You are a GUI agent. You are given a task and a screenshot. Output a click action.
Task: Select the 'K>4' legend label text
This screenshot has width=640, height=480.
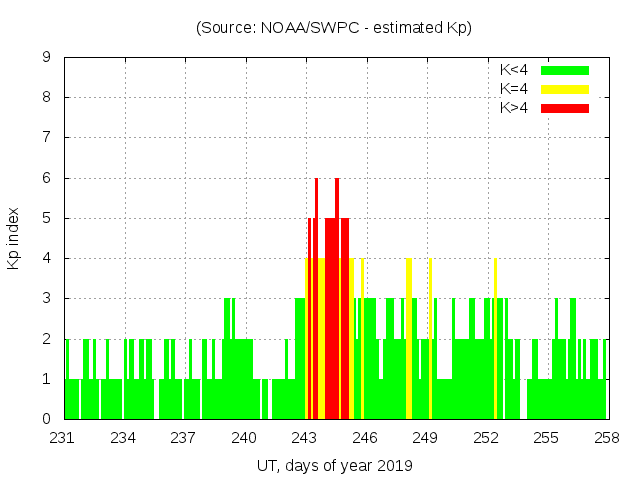click(x=514, y=107)
